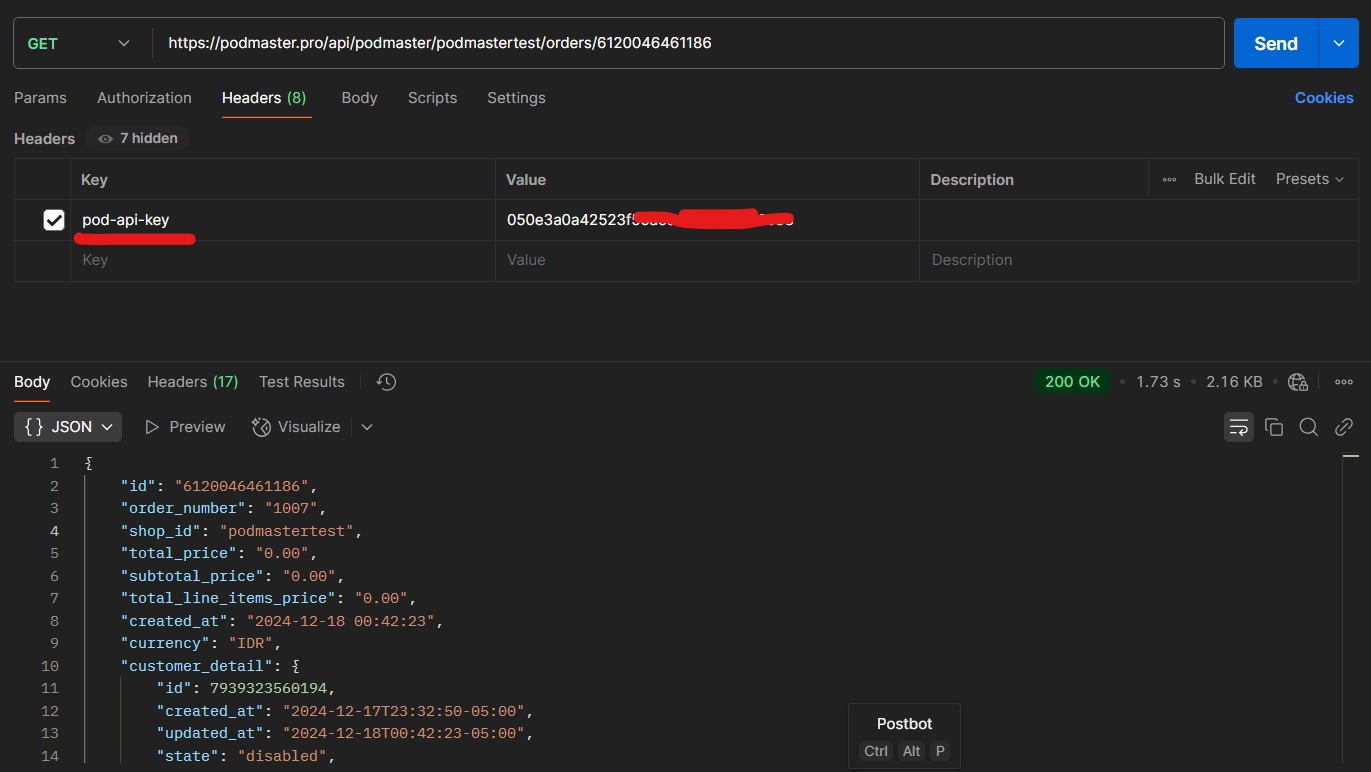Click the "shop_id" podmastertest line
The width and height of the screenshot is (1371, 772).
(241, 531)
